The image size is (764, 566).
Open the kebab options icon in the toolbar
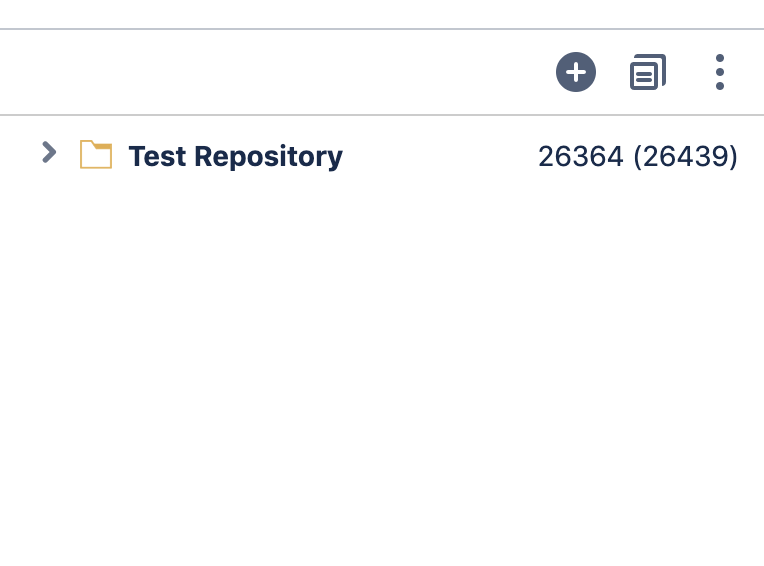720,72
